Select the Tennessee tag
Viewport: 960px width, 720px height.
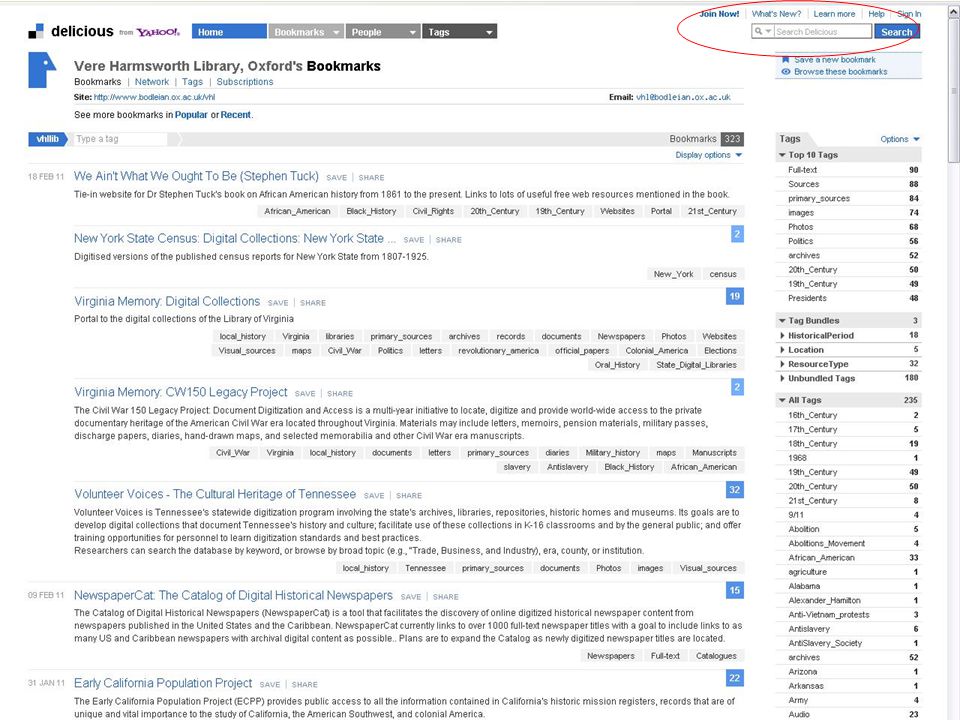pyautogui.click(x=426, y=568)
